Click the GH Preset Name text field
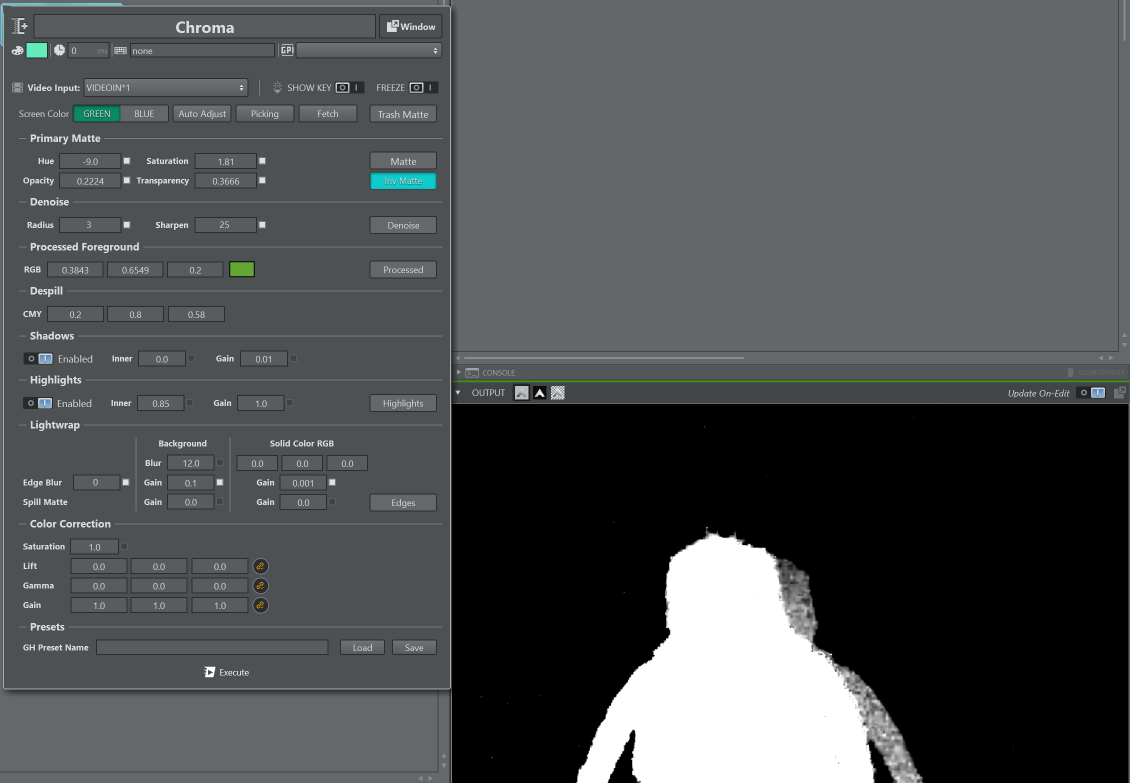 click(212, 648)
